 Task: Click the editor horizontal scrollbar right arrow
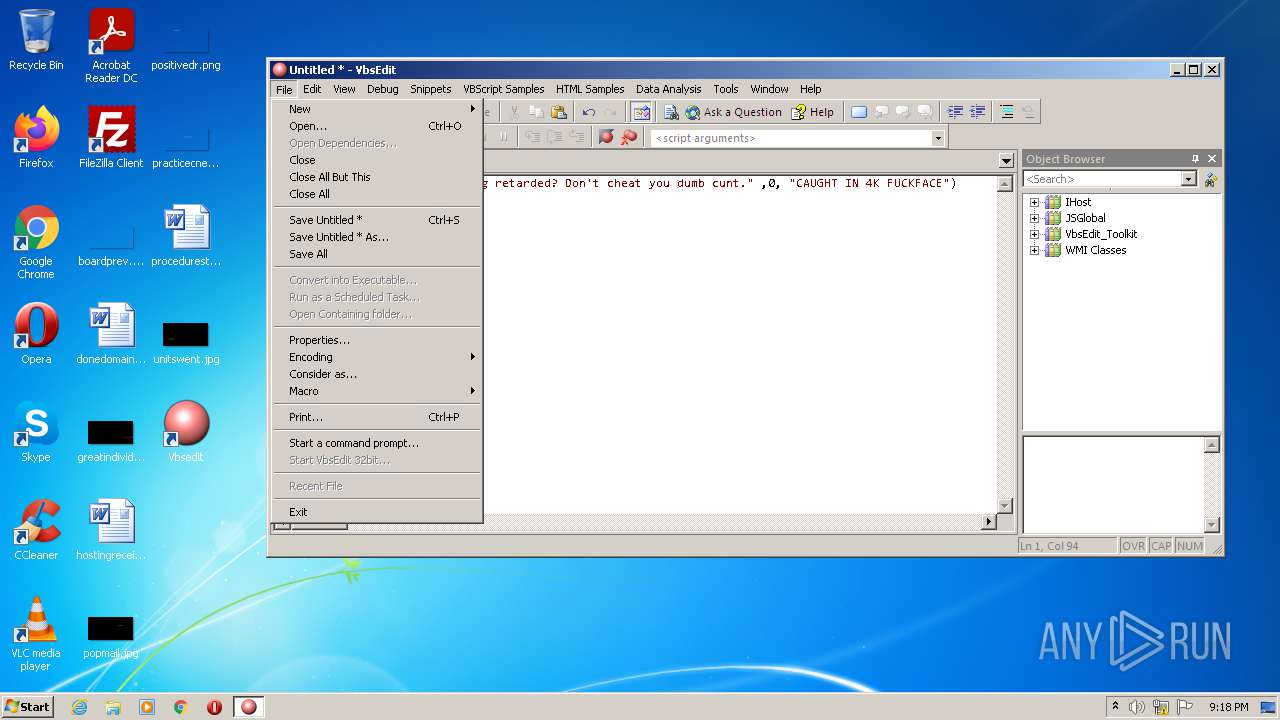990,521
